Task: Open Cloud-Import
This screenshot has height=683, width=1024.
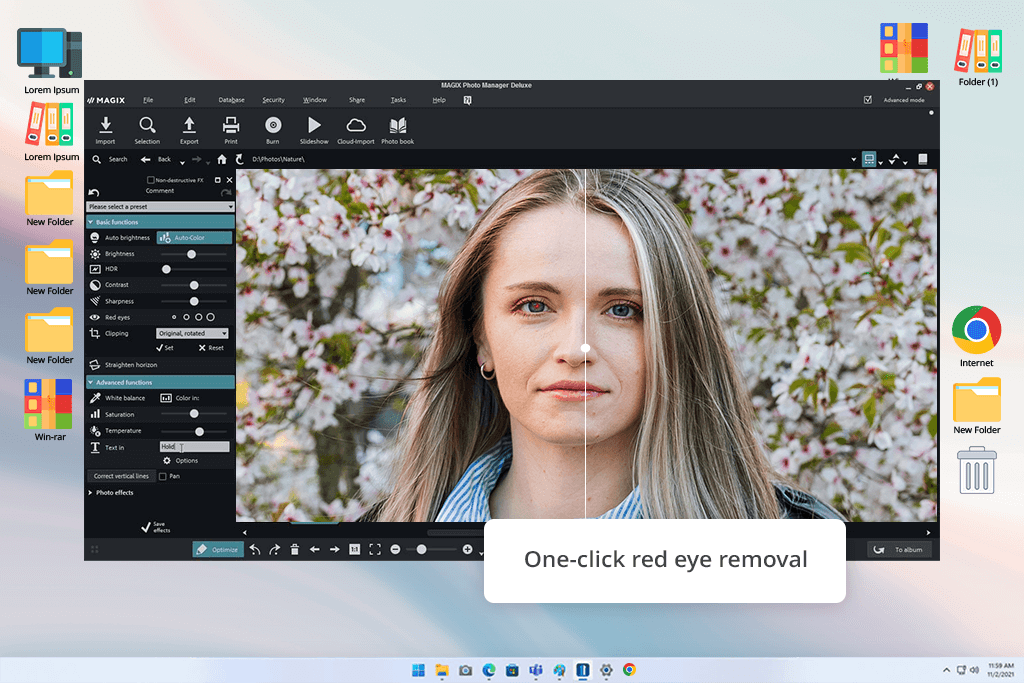Action: (x=356, y=130)
